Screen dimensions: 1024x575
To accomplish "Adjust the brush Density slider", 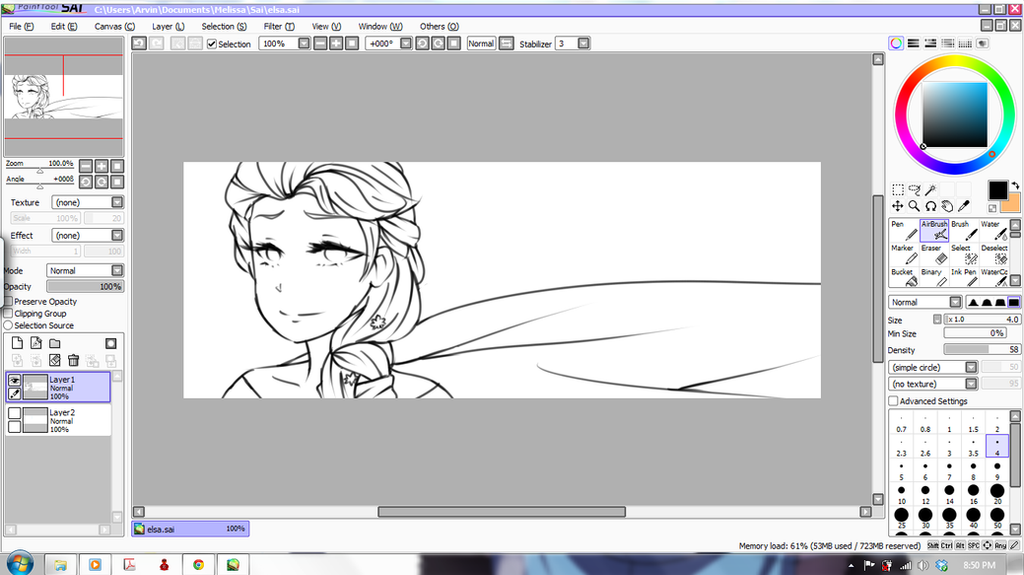I will [x=982, y=350].
